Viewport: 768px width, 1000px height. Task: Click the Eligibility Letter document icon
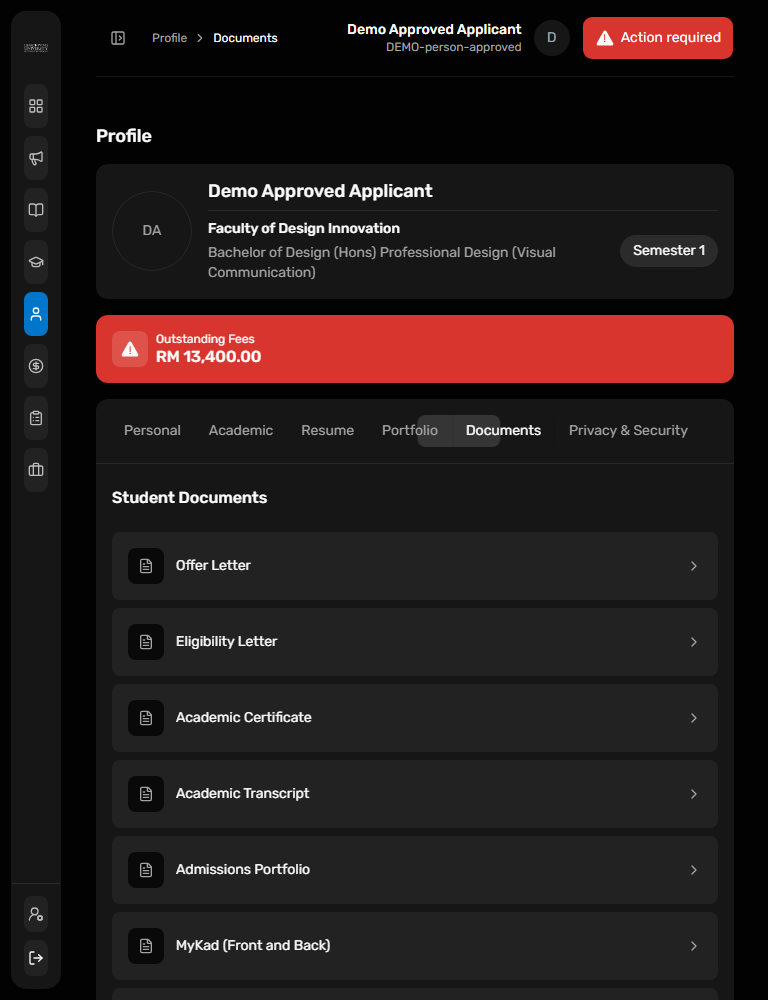[x=146, y=642]
